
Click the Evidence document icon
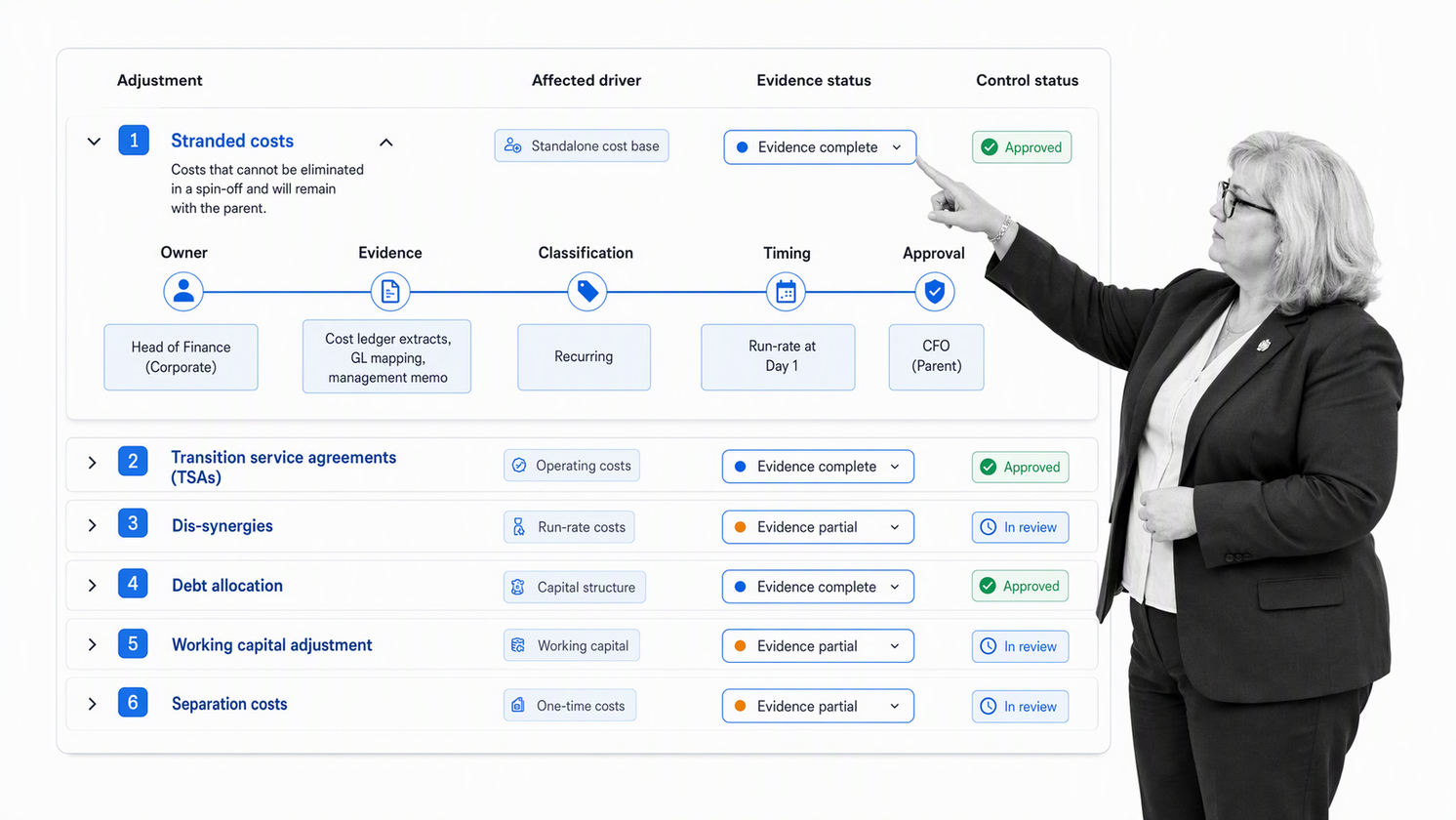click(389, 291)
